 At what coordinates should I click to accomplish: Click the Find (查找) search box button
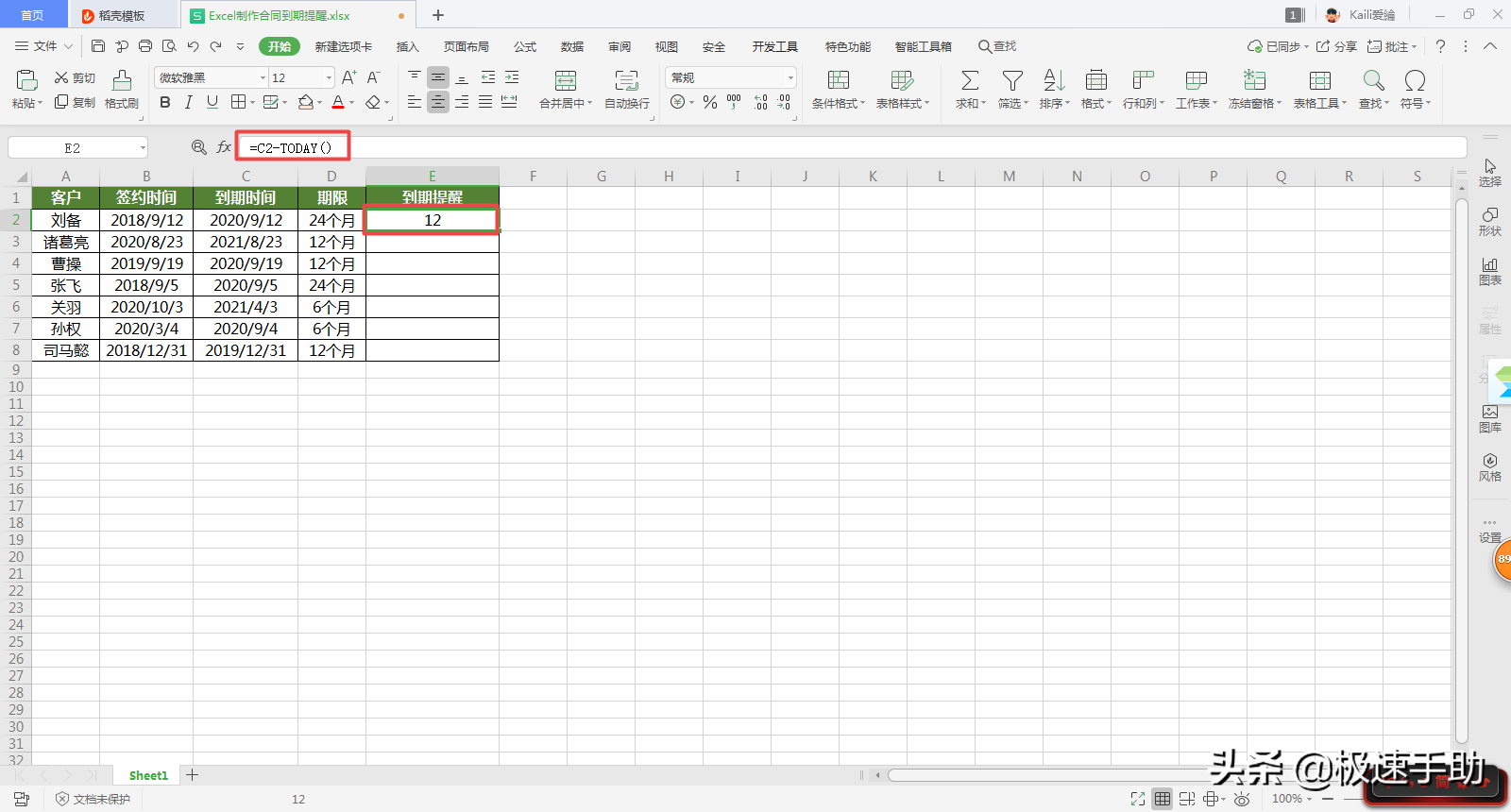pos(997,46)
